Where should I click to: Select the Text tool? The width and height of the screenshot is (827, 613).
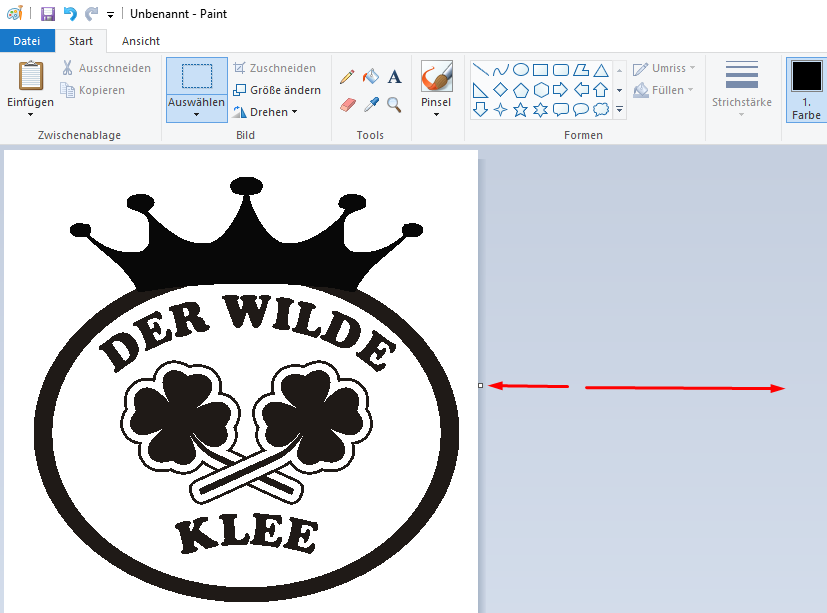click(394, 76)
